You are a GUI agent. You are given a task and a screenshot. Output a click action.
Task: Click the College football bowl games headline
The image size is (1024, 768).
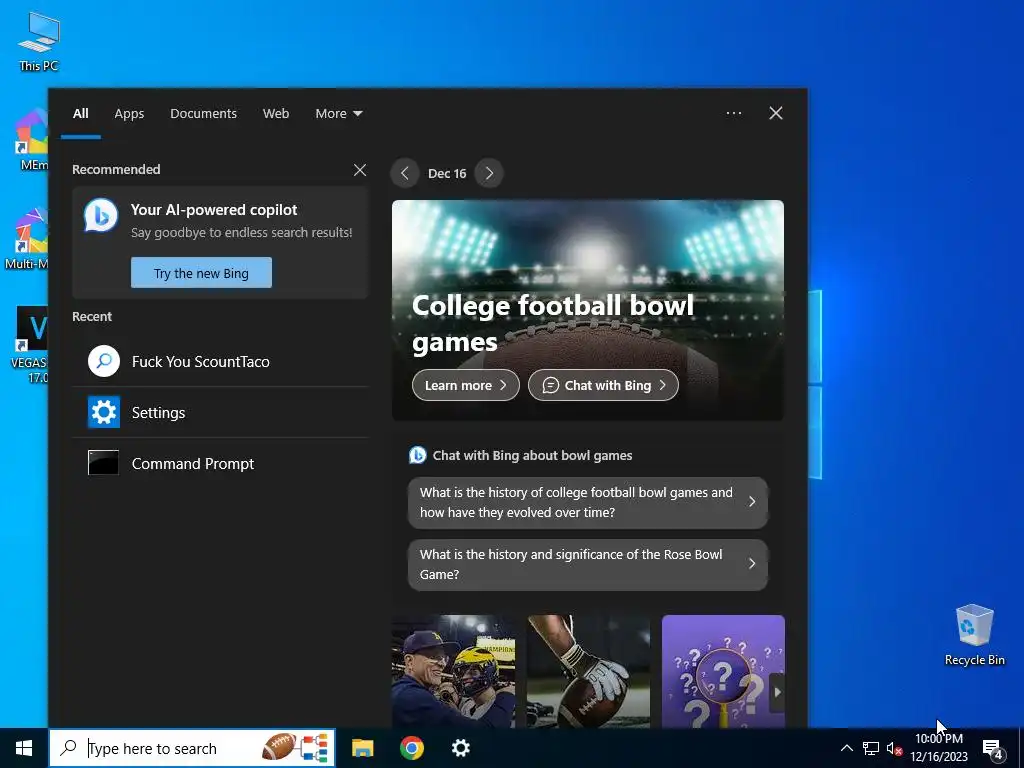pyautogui.click(x=552, y=323)
